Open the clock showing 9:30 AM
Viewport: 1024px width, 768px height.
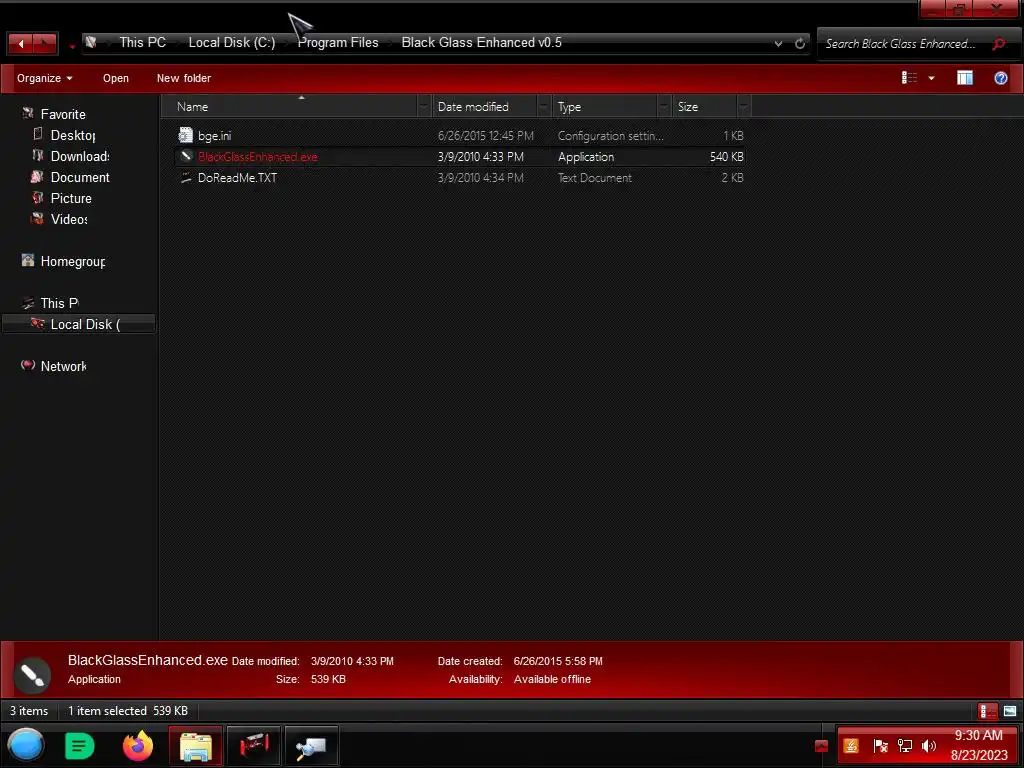(978, 745)
